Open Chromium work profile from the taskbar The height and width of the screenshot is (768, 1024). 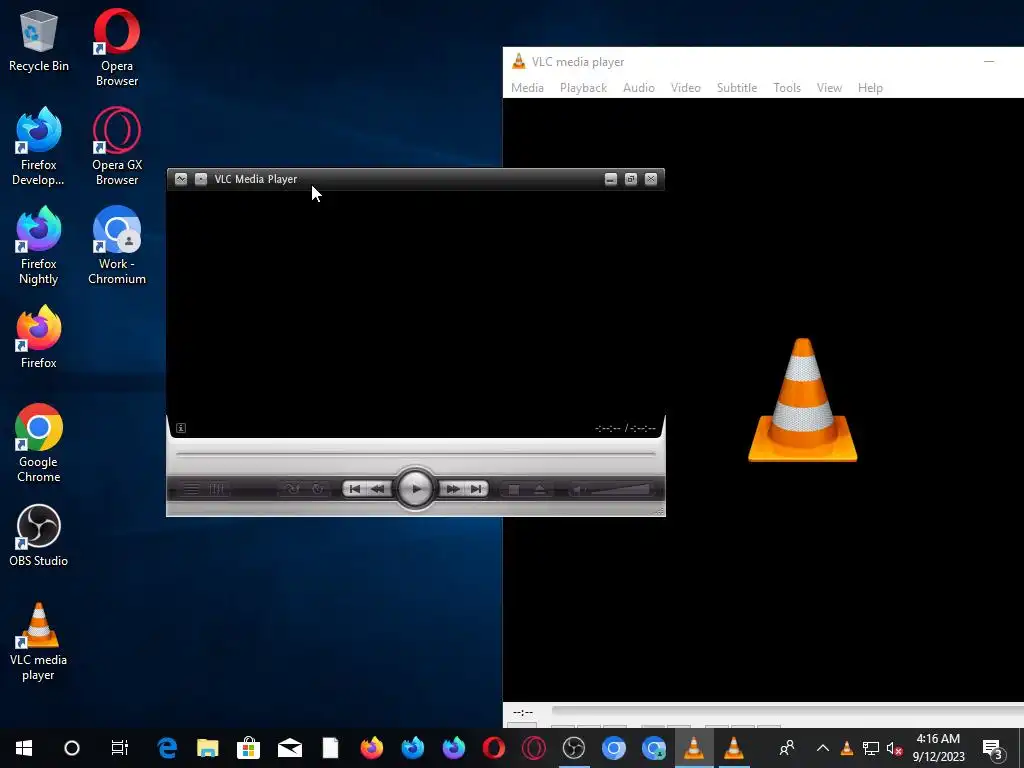pyautogui.click(x=654, y=748)
